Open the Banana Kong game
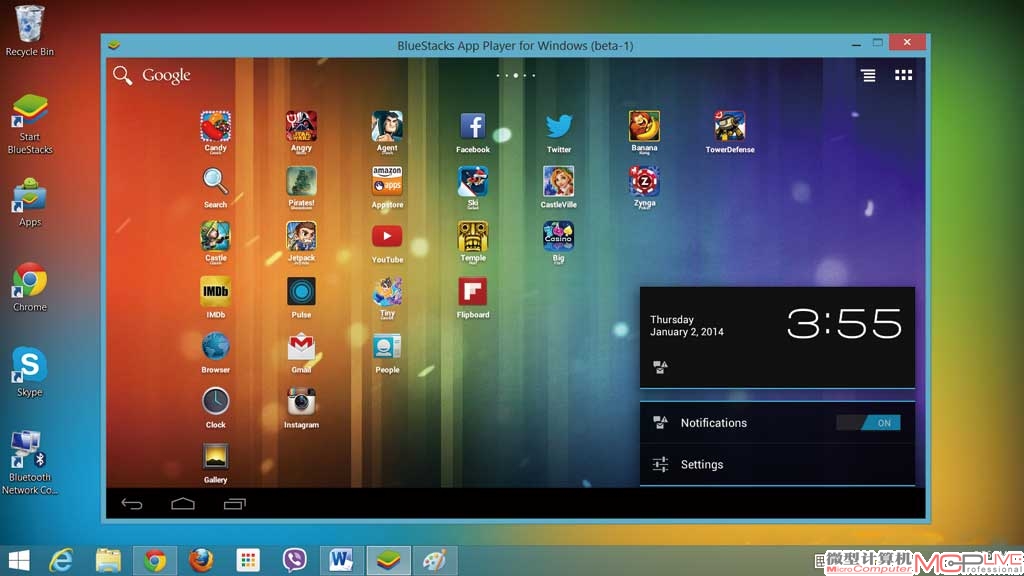This screenshot has height=576, width=1024. (x=645, y=127)
